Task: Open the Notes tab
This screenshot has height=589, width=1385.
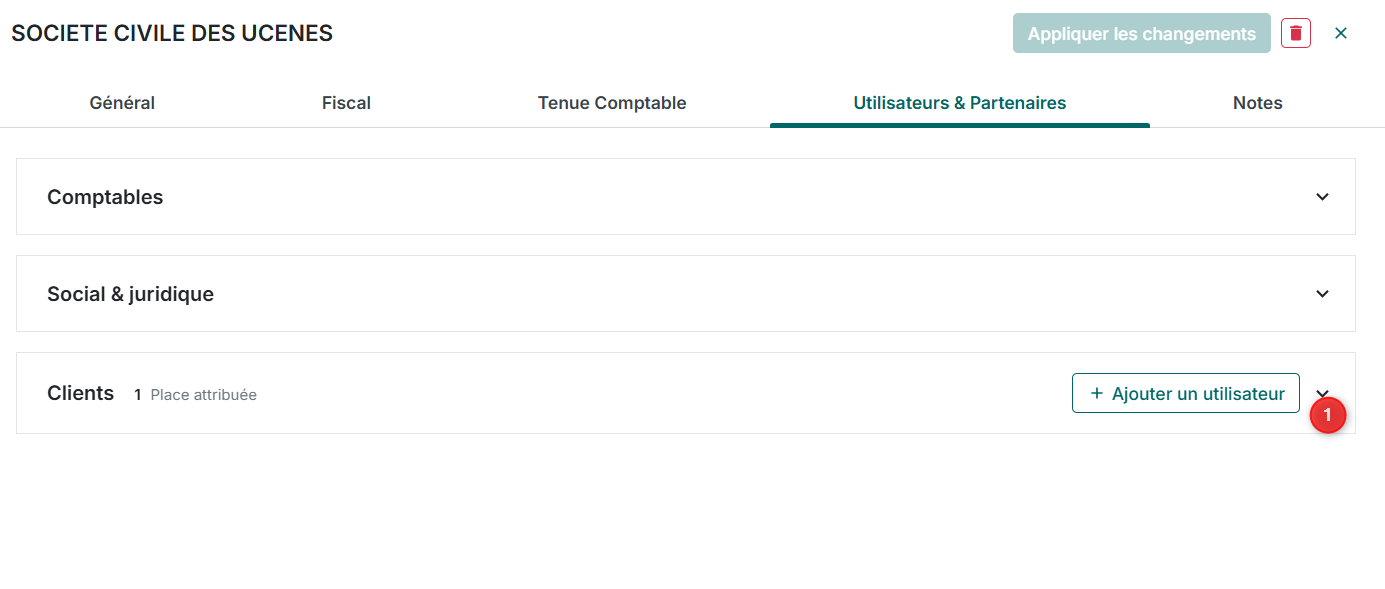Action: pyautogui.click(x=1258, y=103)
